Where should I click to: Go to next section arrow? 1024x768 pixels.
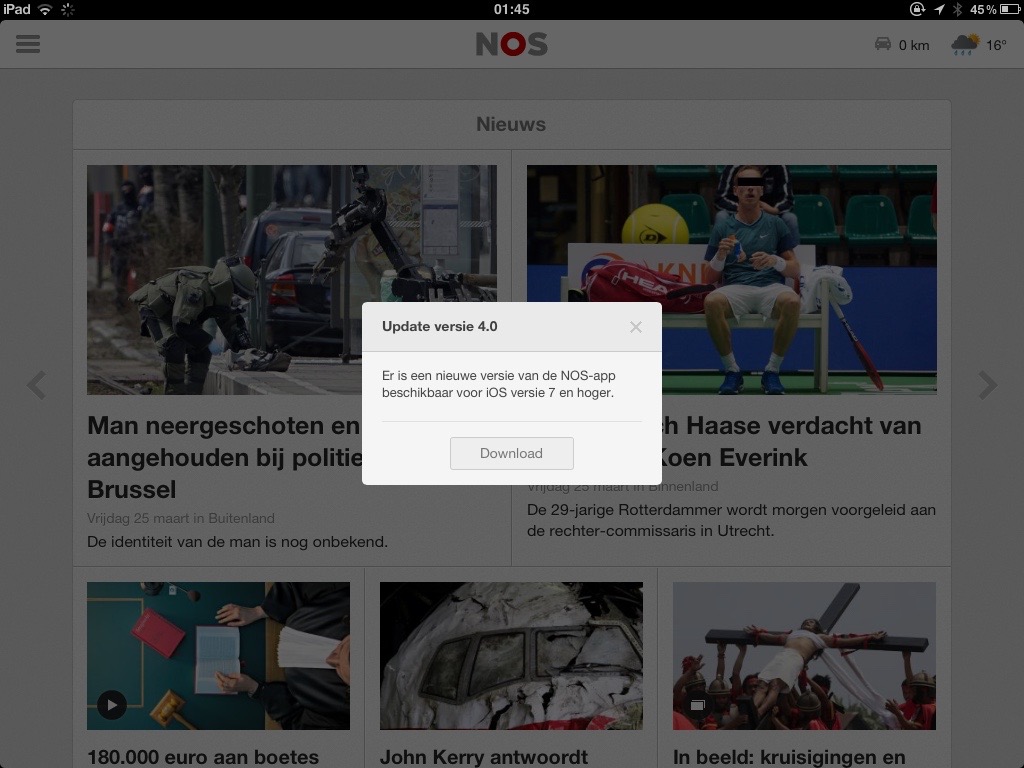pyautogui.click(x=987, y=385)
